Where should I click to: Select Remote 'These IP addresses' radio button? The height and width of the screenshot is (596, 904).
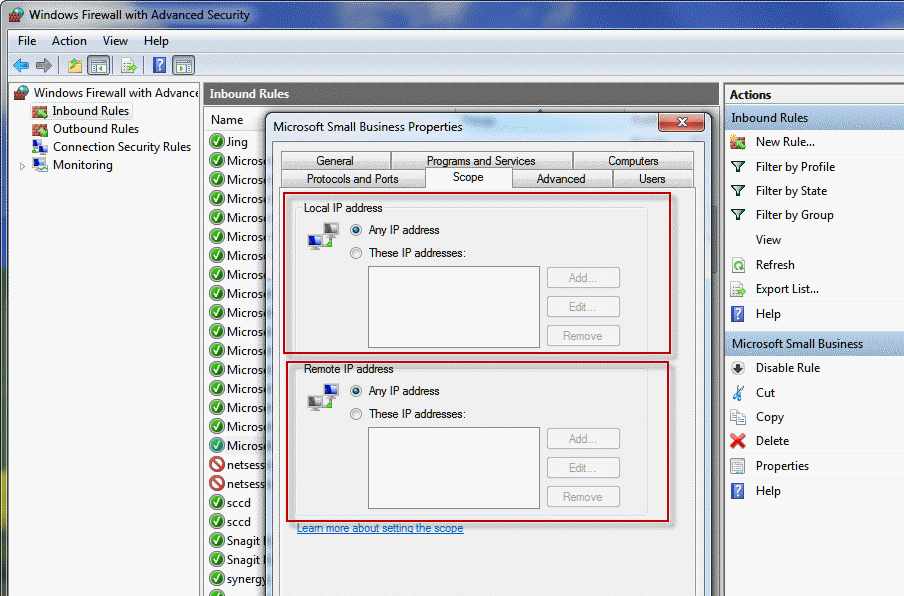click(x=356, y=414)
